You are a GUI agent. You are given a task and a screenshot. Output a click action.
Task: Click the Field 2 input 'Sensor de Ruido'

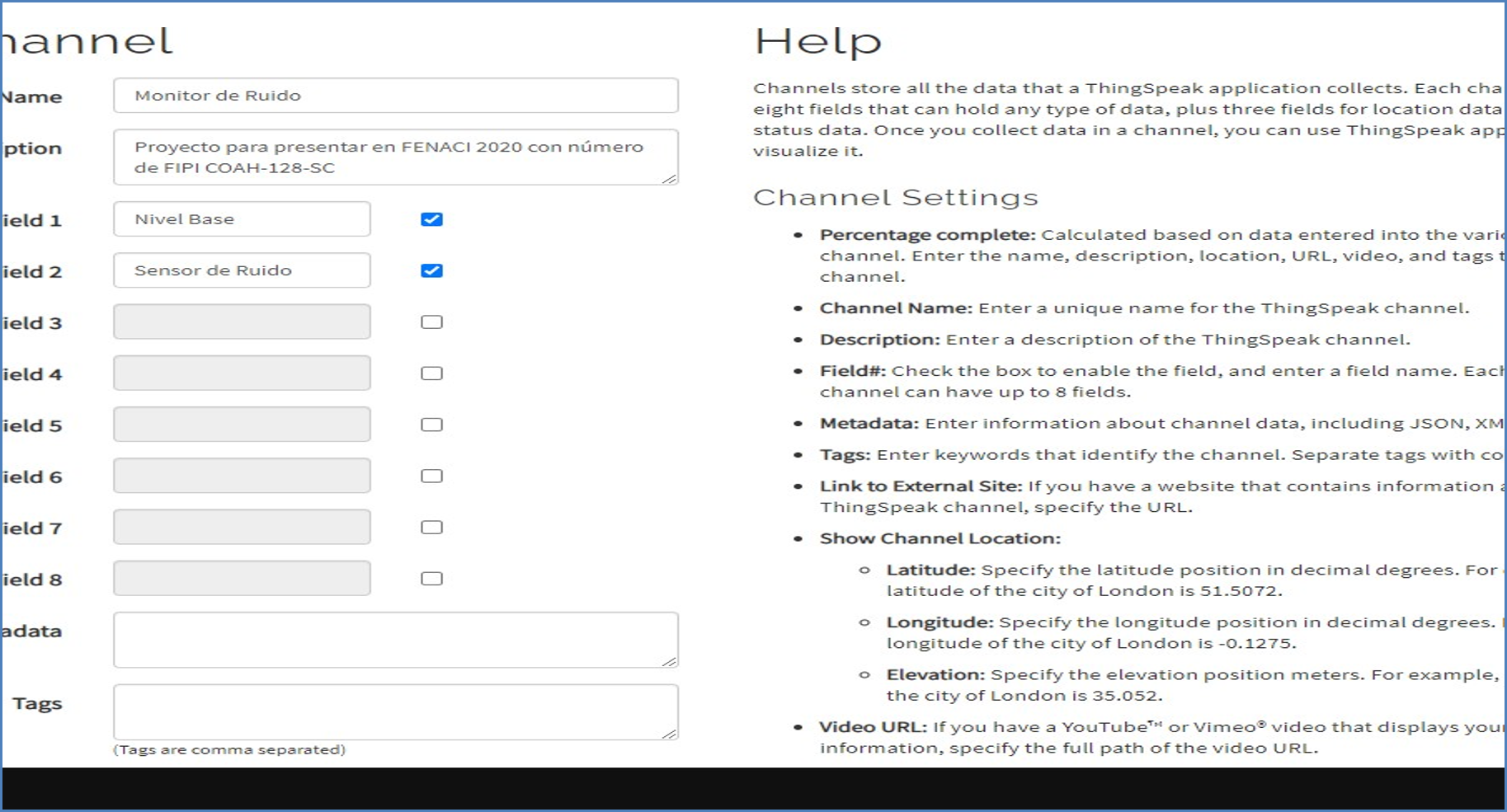pos(242,270)
